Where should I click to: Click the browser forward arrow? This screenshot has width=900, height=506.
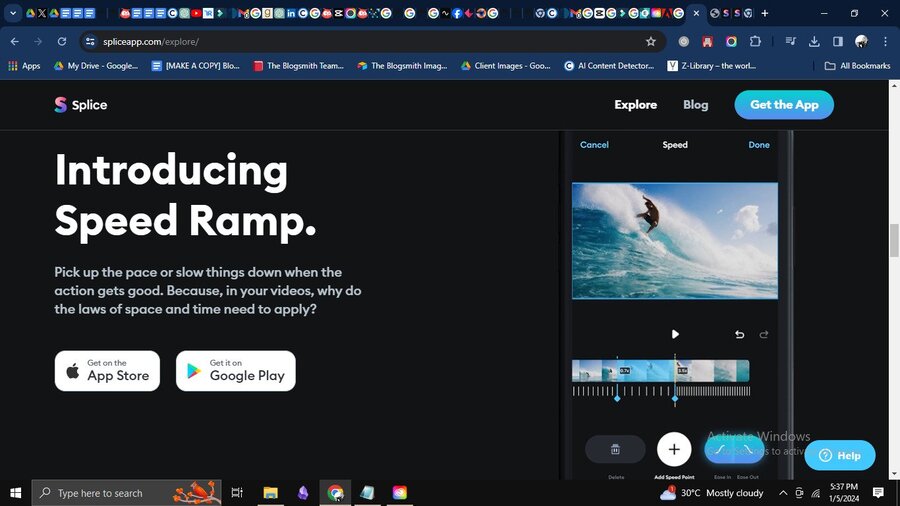point(38,41)
